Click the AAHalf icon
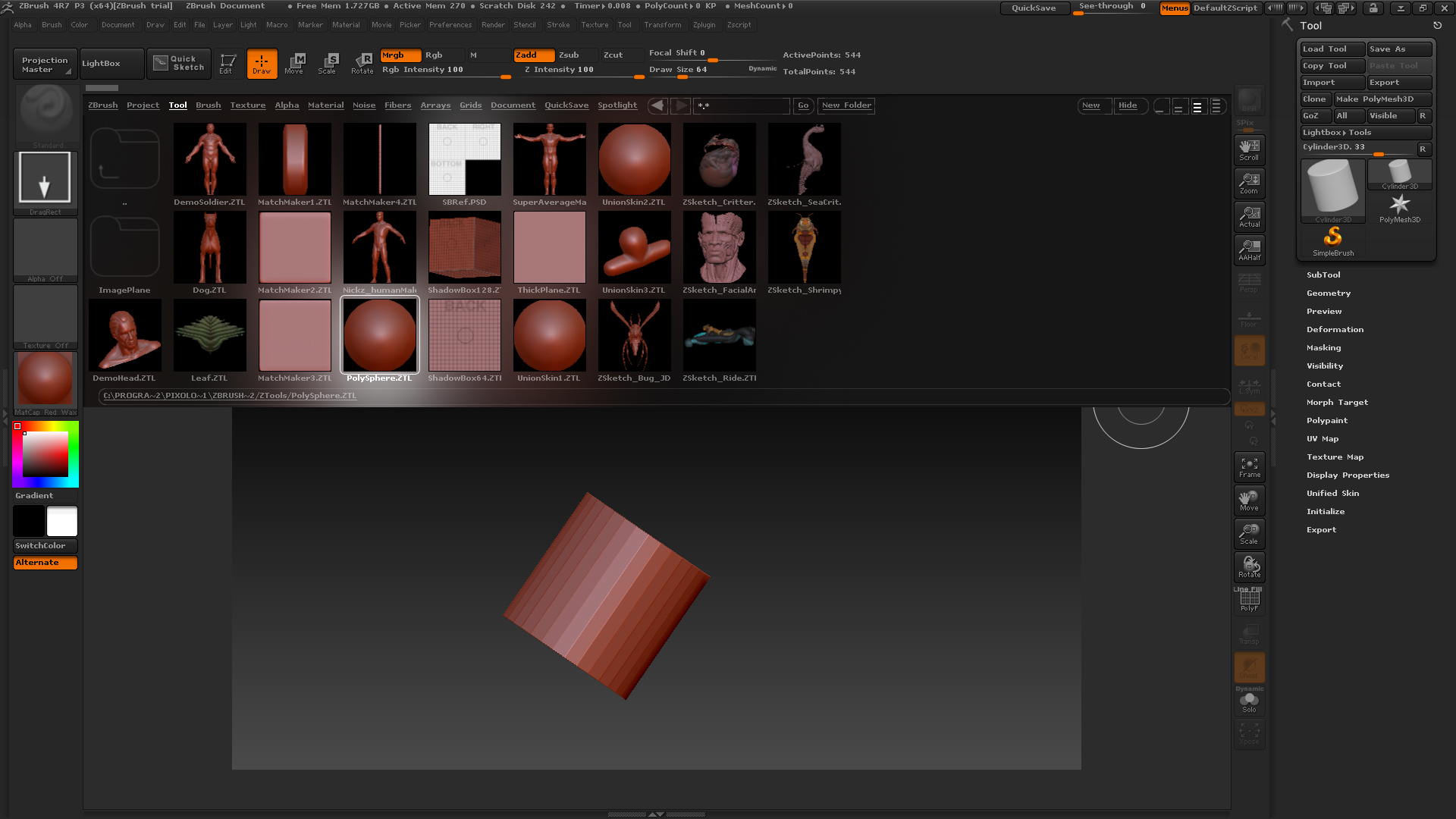Viewport: 1456px width, 819px height. click(1249, 249)
